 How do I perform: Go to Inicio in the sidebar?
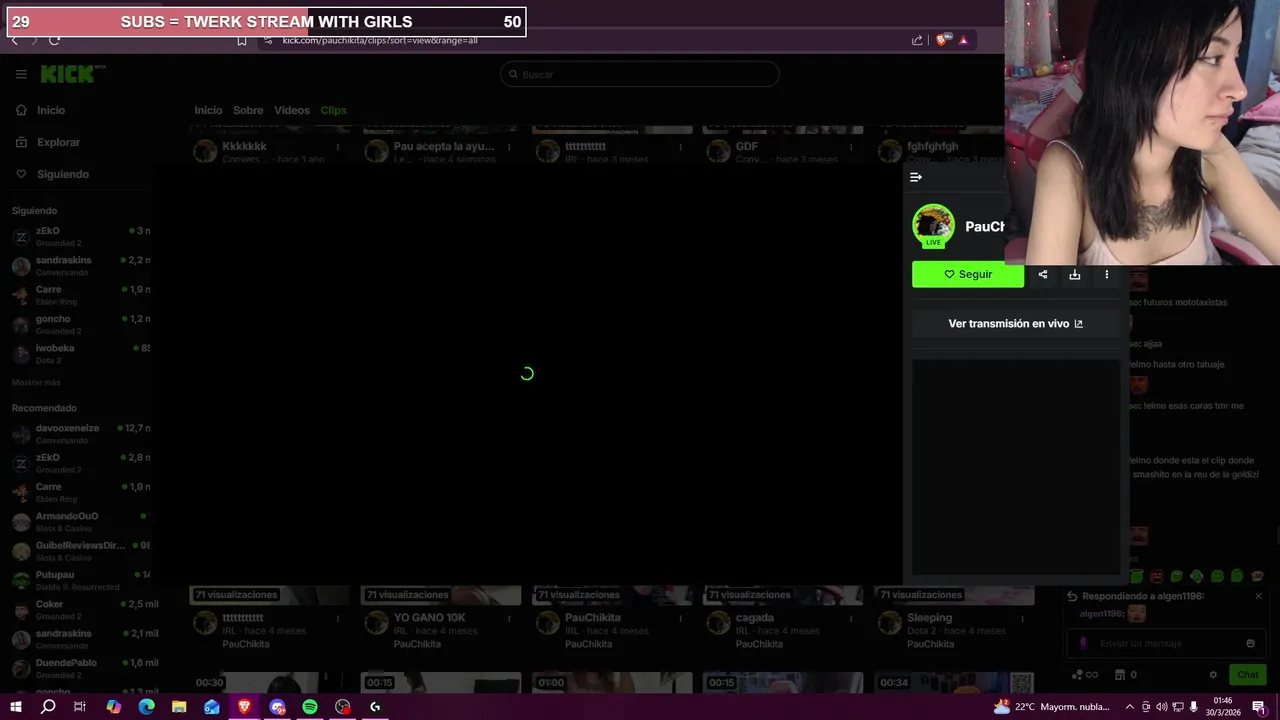tap(51, 110)
